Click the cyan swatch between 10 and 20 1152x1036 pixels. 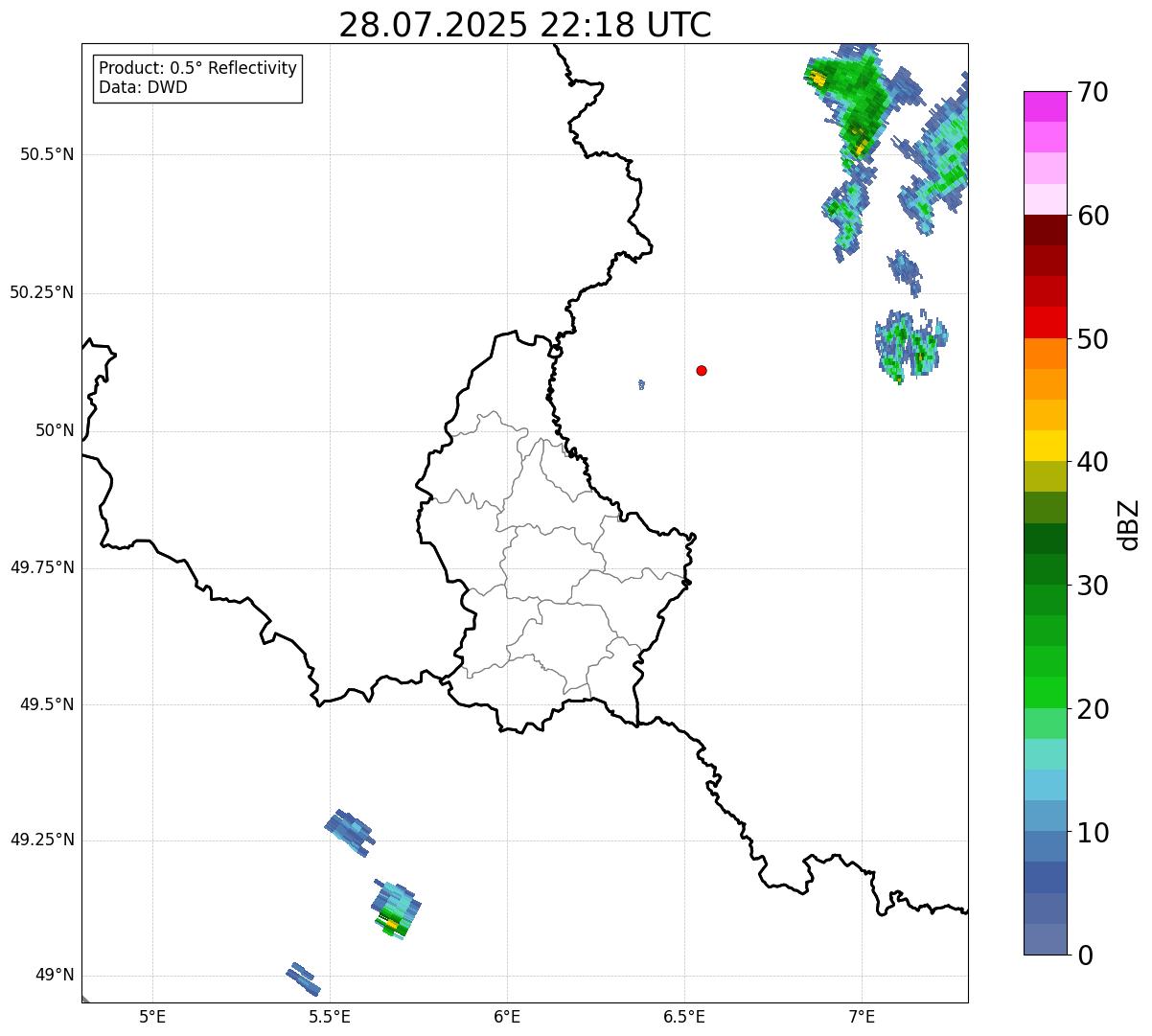(x=1046, y=785)
